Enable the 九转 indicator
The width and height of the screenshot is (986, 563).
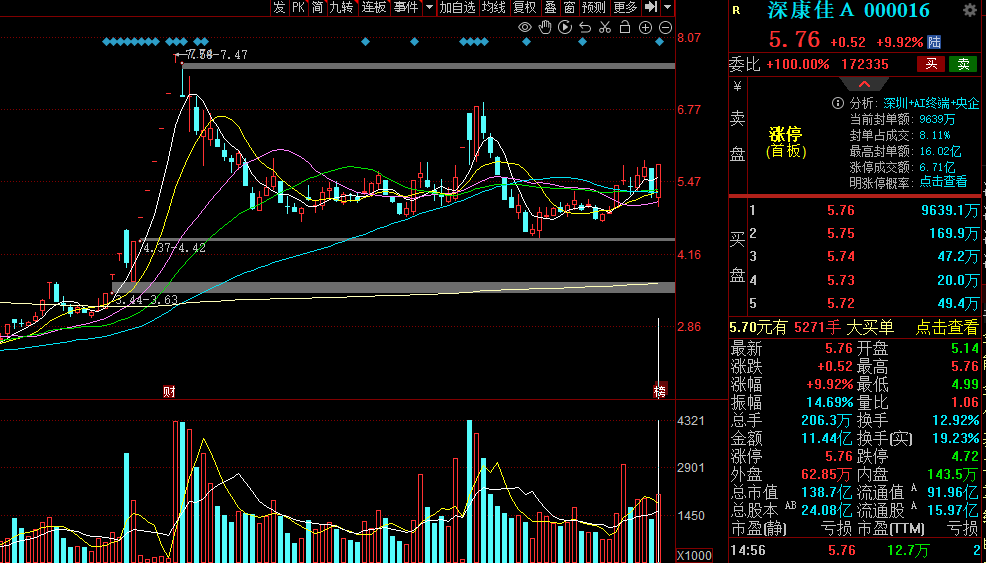[341, 7]
